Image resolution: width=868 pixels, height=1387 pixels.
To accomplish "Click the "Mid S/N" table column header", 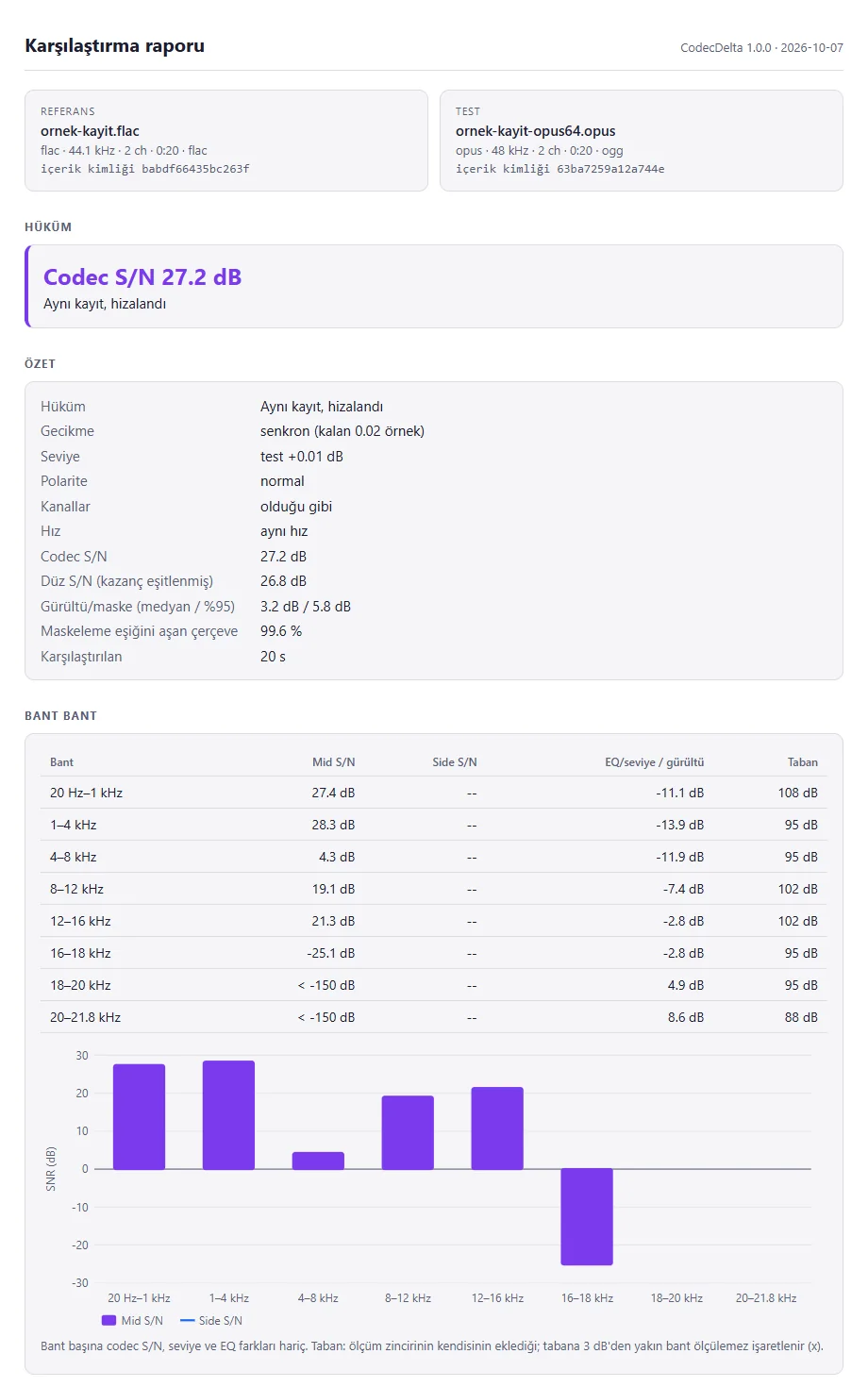I will (x=334, y=762).
